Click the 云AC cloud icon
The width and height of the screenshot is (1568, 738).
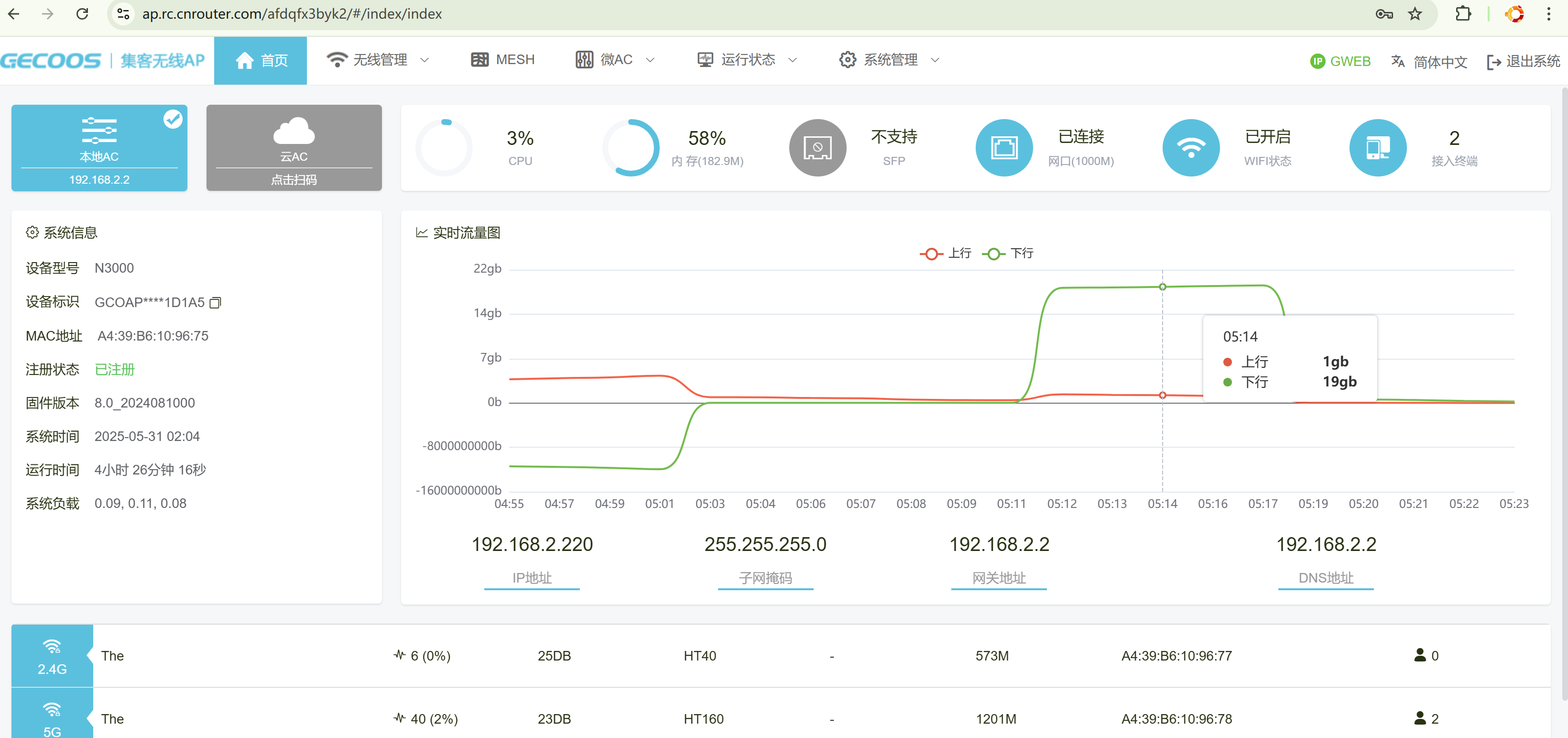(294, 130)
